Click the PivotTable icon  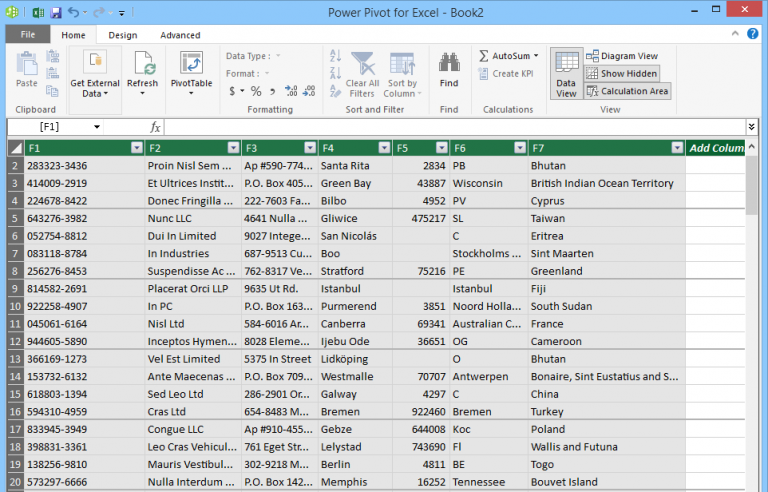click(x=192, y=63)
